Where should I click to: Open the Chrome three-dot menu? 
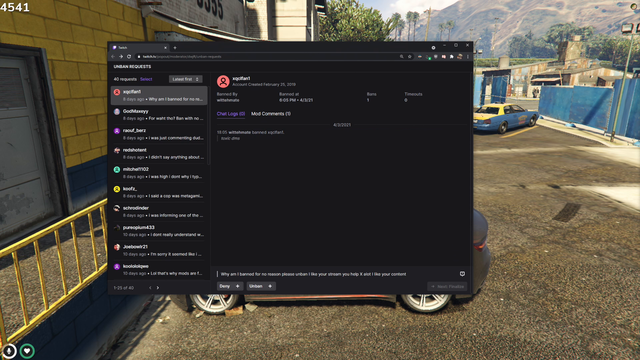pos(468,57)
